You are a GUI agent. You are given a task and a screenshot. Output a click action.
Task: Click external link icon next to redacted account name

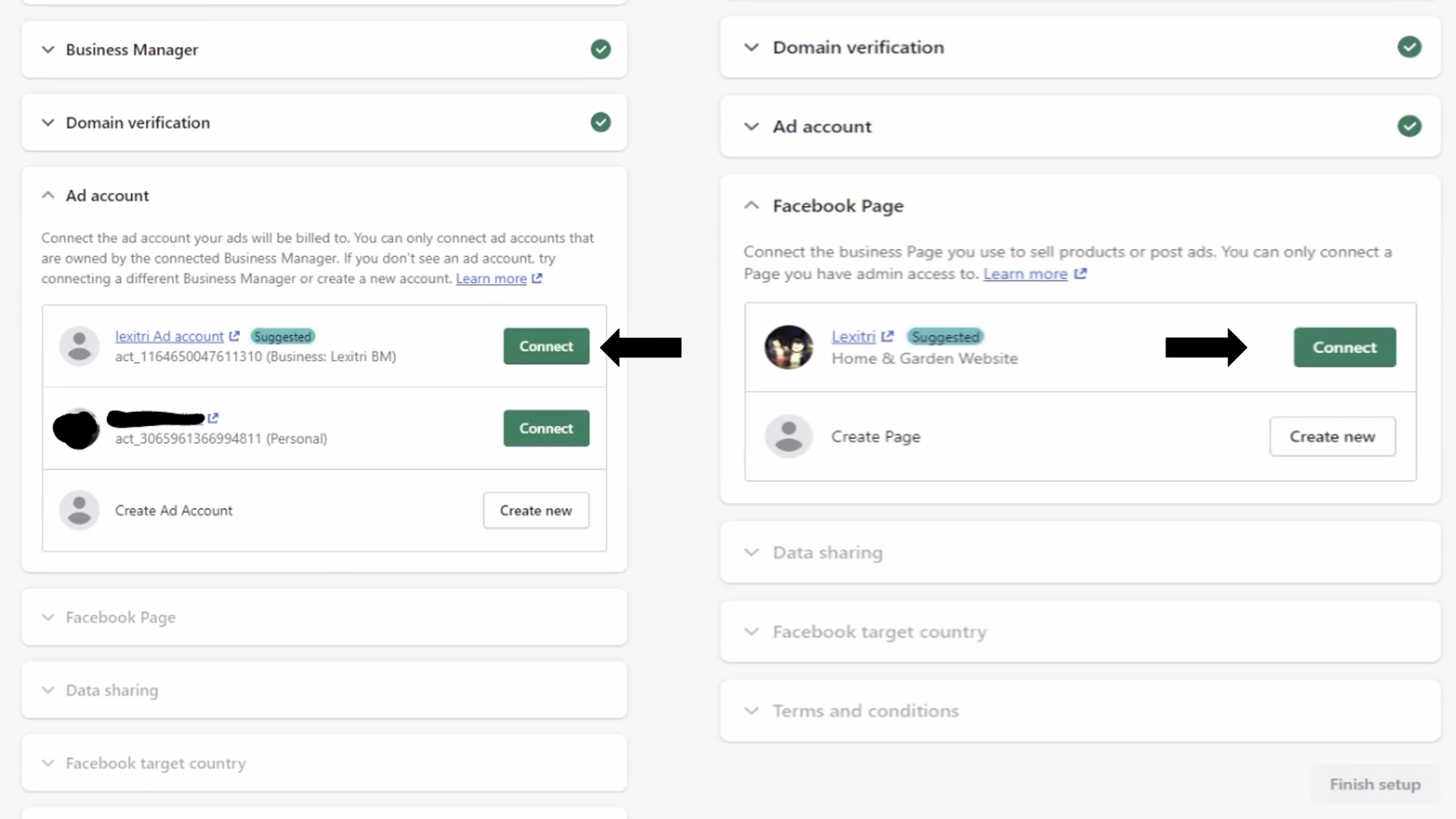click(x=213, y=418)
